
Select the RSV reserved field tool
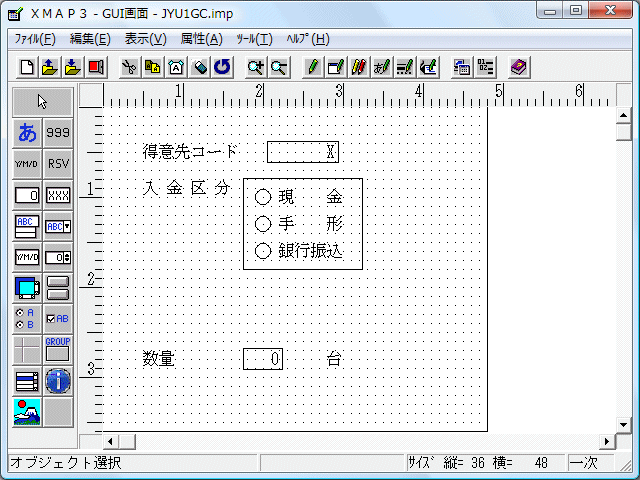click(58, 164)
